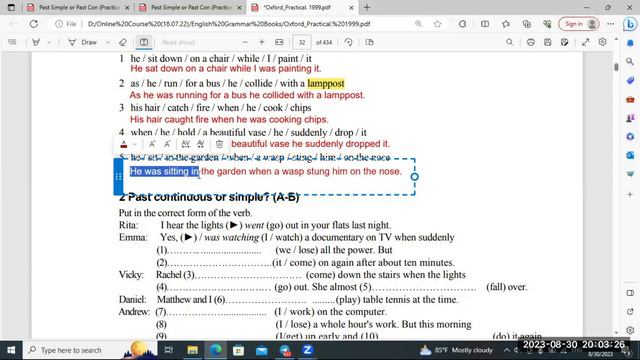Select the Highlight tool in PDF toolbar

tap(36, 42)
